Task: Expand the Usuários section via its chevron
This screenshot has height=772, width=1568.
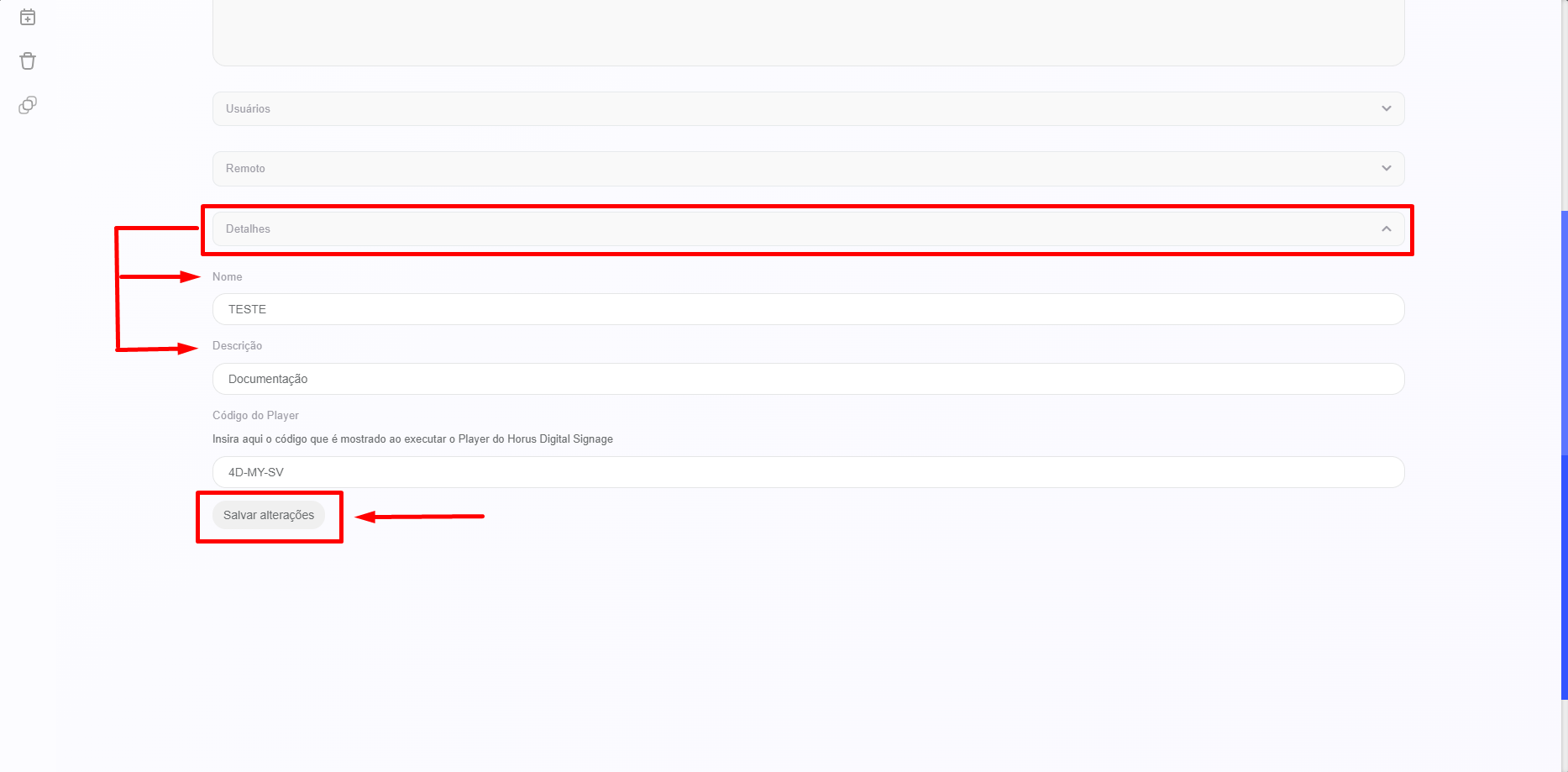Action: [x=1386, y=108]
